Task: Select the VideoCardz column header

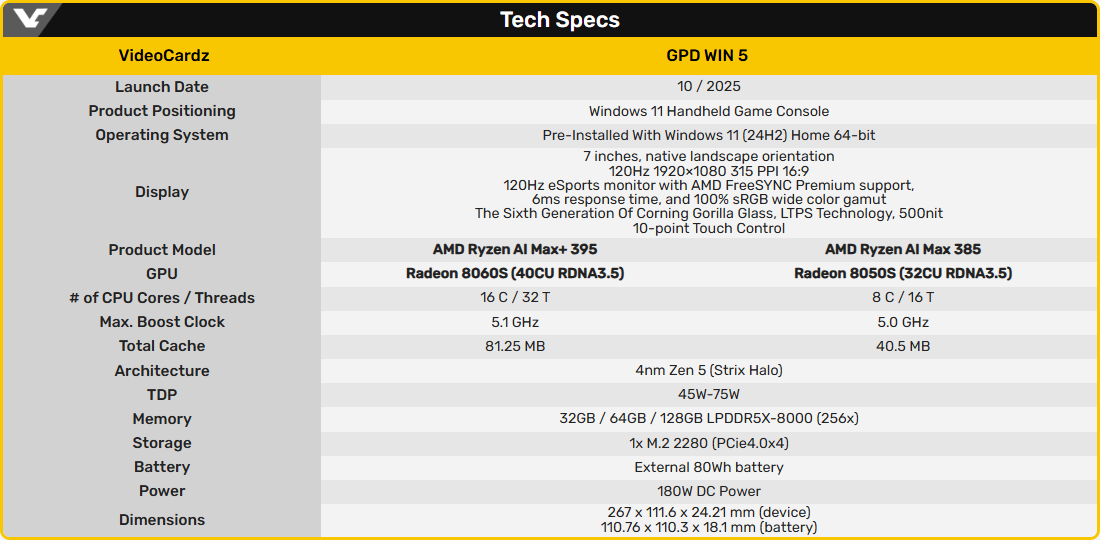Action: pyautogui.click(x=163, y=56)
